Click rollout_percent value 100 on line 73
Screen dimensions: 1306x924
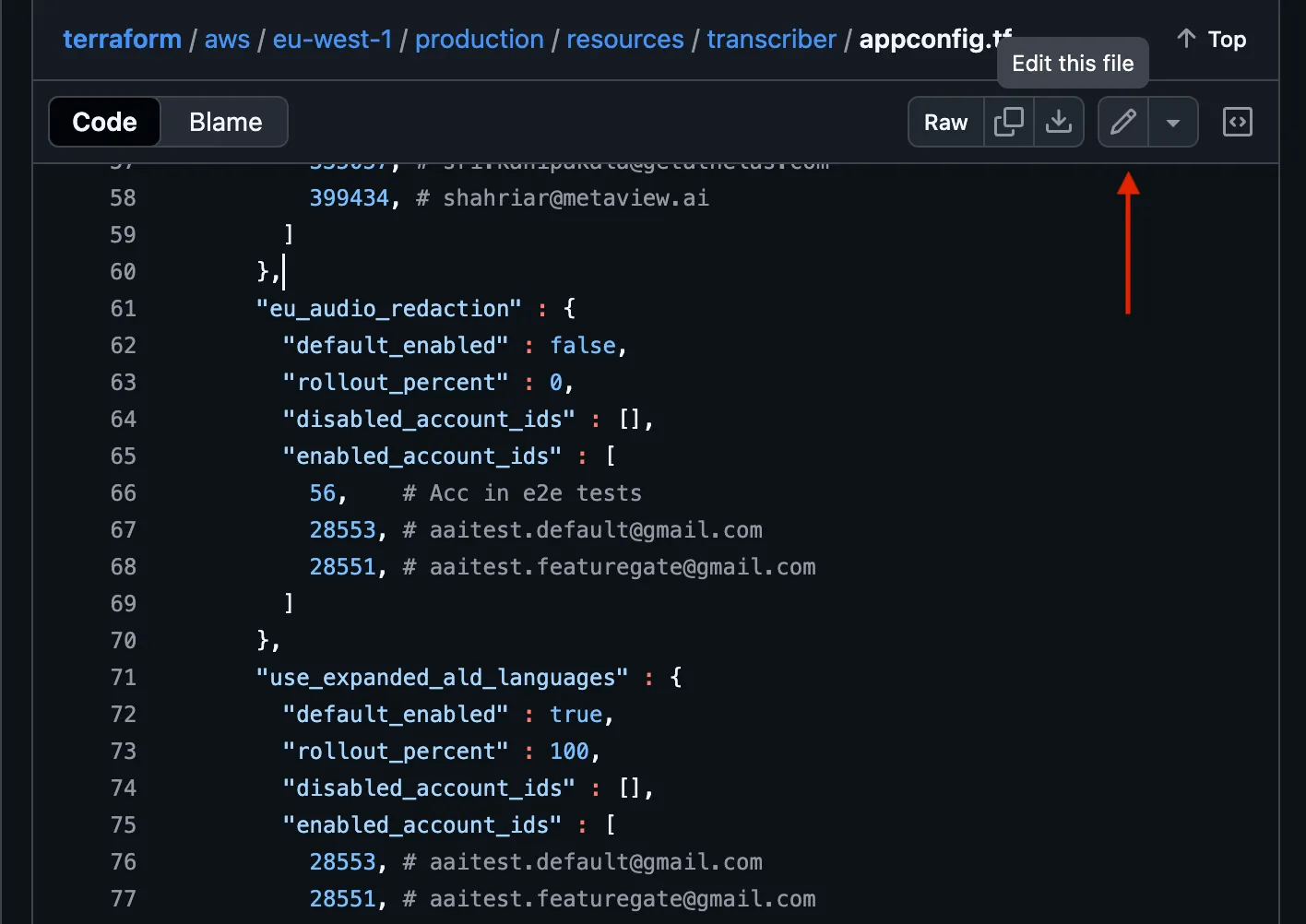pyautogui.click(x=569, y=751)
